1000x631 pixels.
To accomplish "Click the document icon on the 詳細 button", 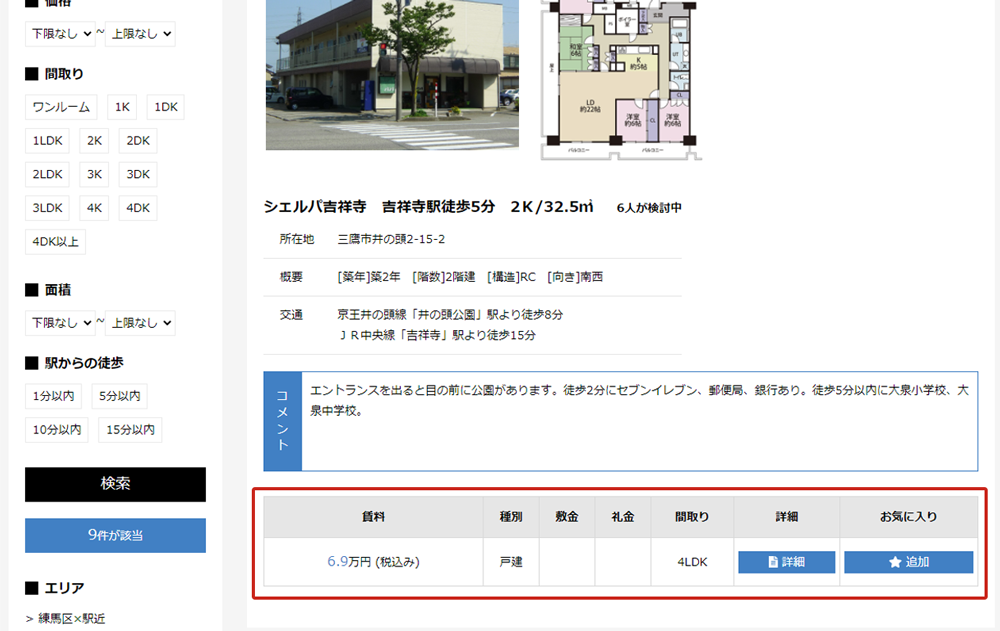I will pyautogui.click(x=773, y=562).
